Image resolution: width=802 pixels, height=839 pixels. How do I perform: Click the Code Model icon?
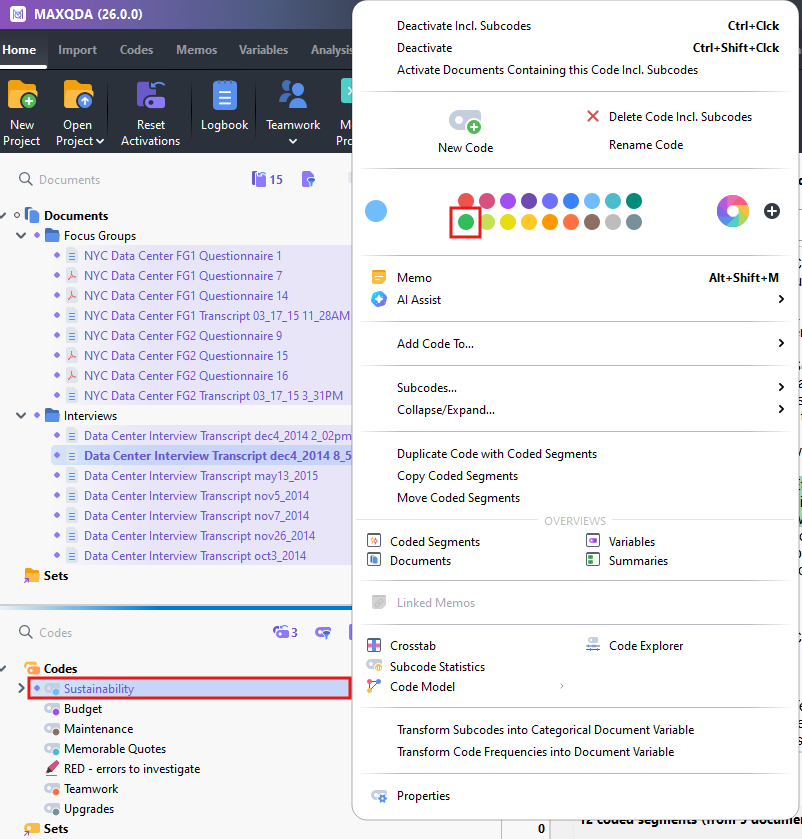[x=374, y=685]
